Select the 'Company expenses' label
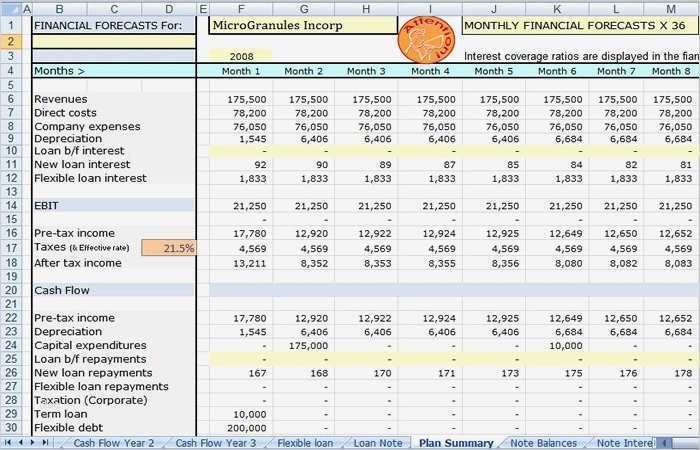The width and height of the screenshot is (700, 450). coord(87,126)
